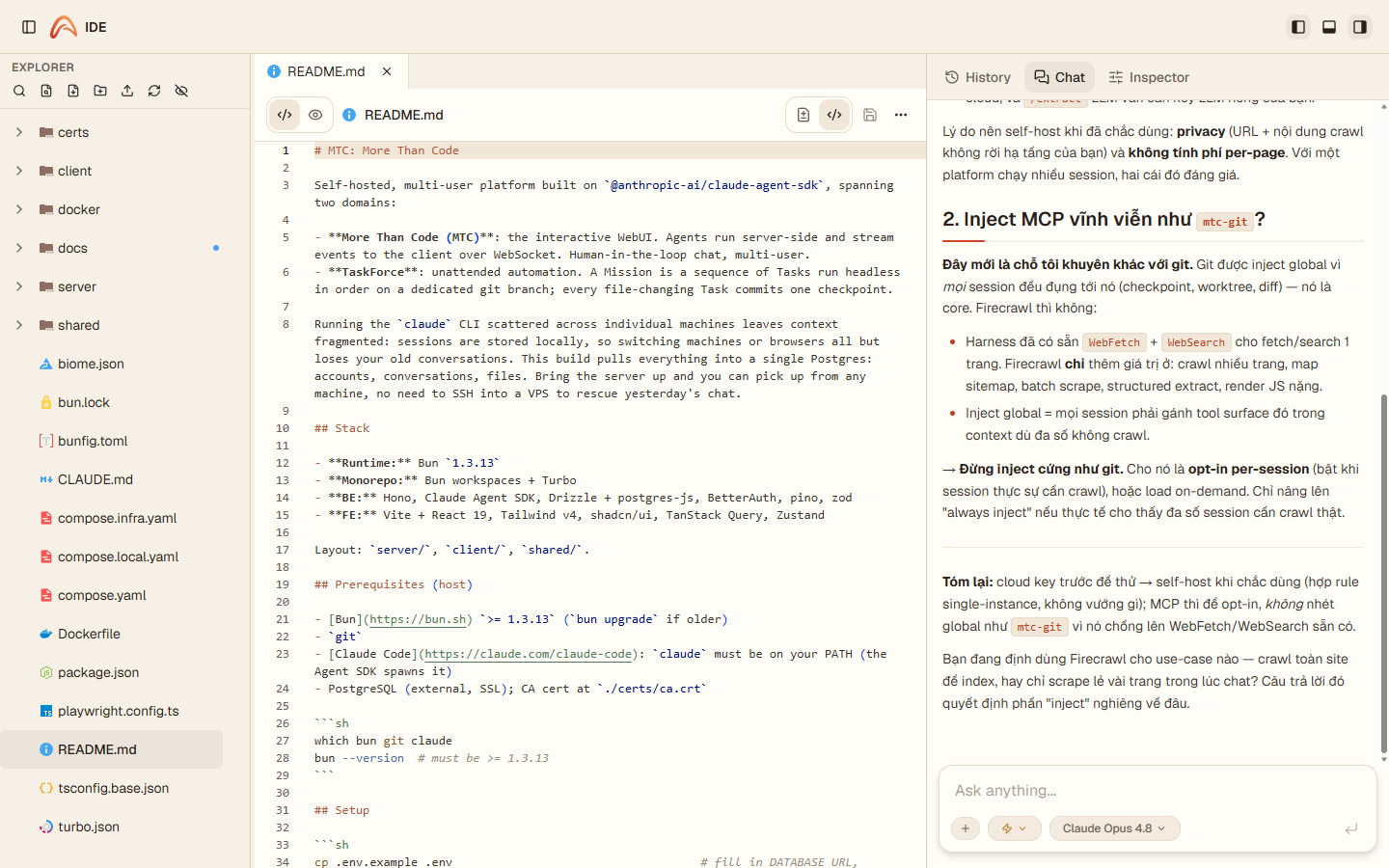The image size is (1389, 868).
Task: Open biome.json from the file tree
Action: point(111,364)
